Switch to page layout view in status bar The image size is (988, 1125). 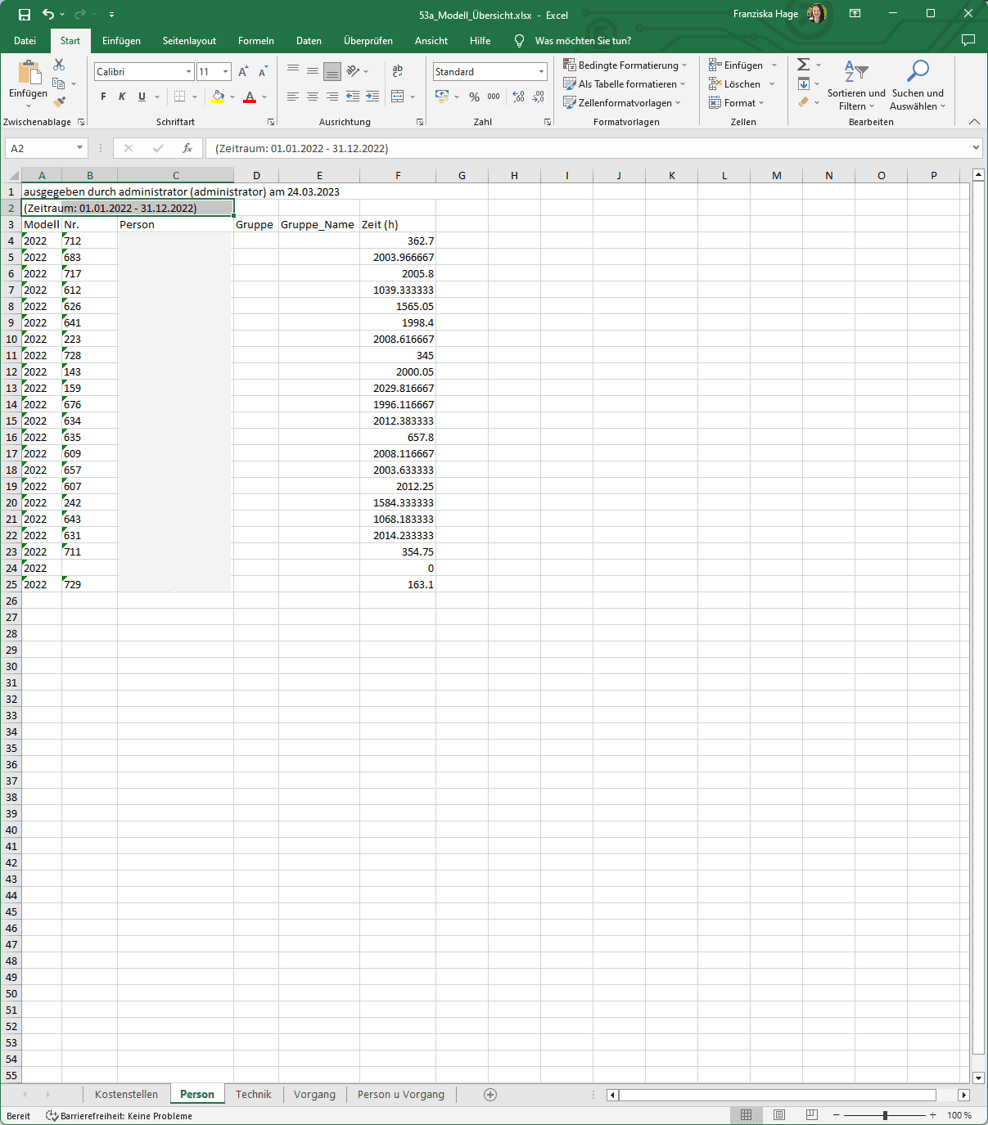[779, 1115]
